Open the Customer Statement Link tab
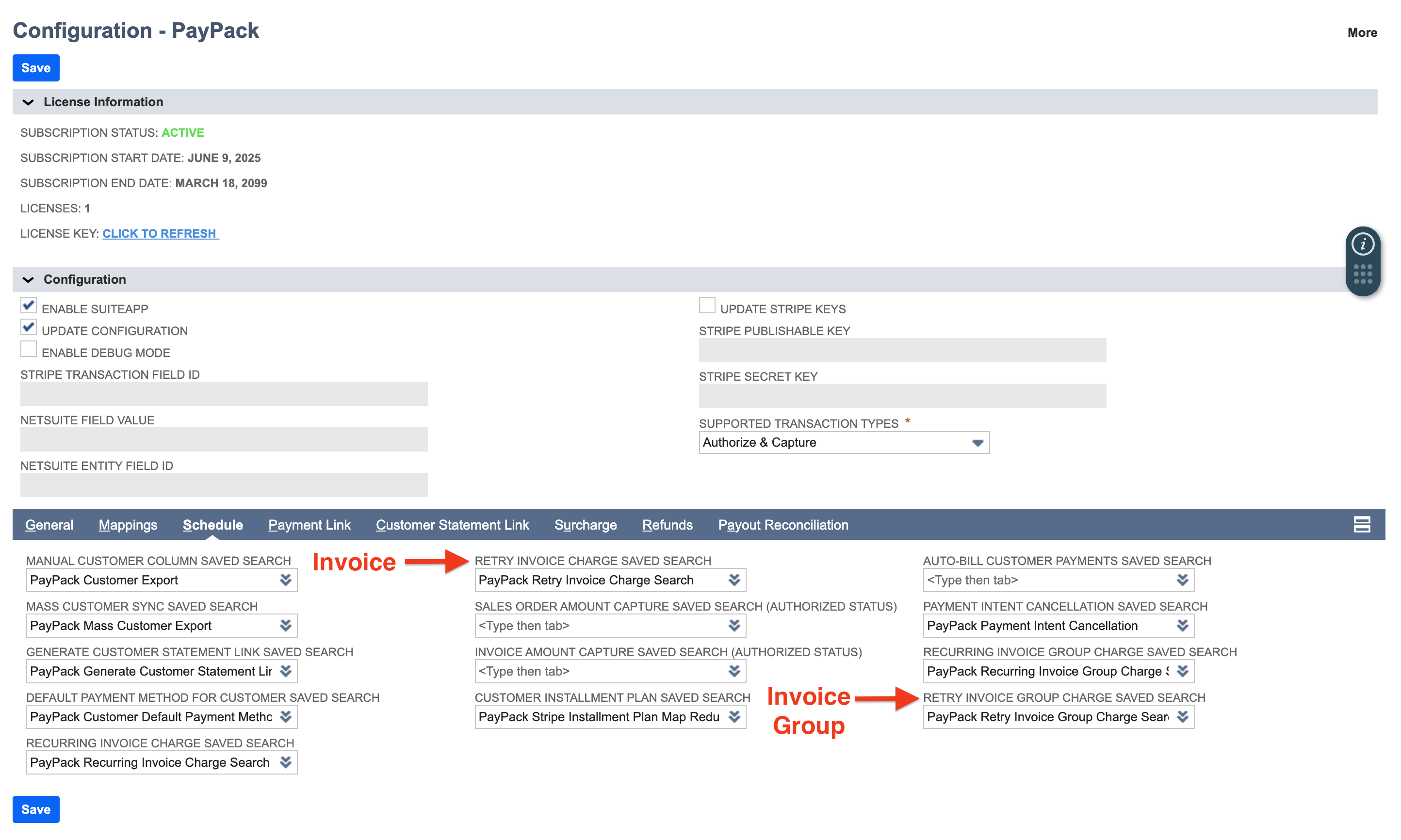The width and height of the screenshot is (1401, 840). 452,525
